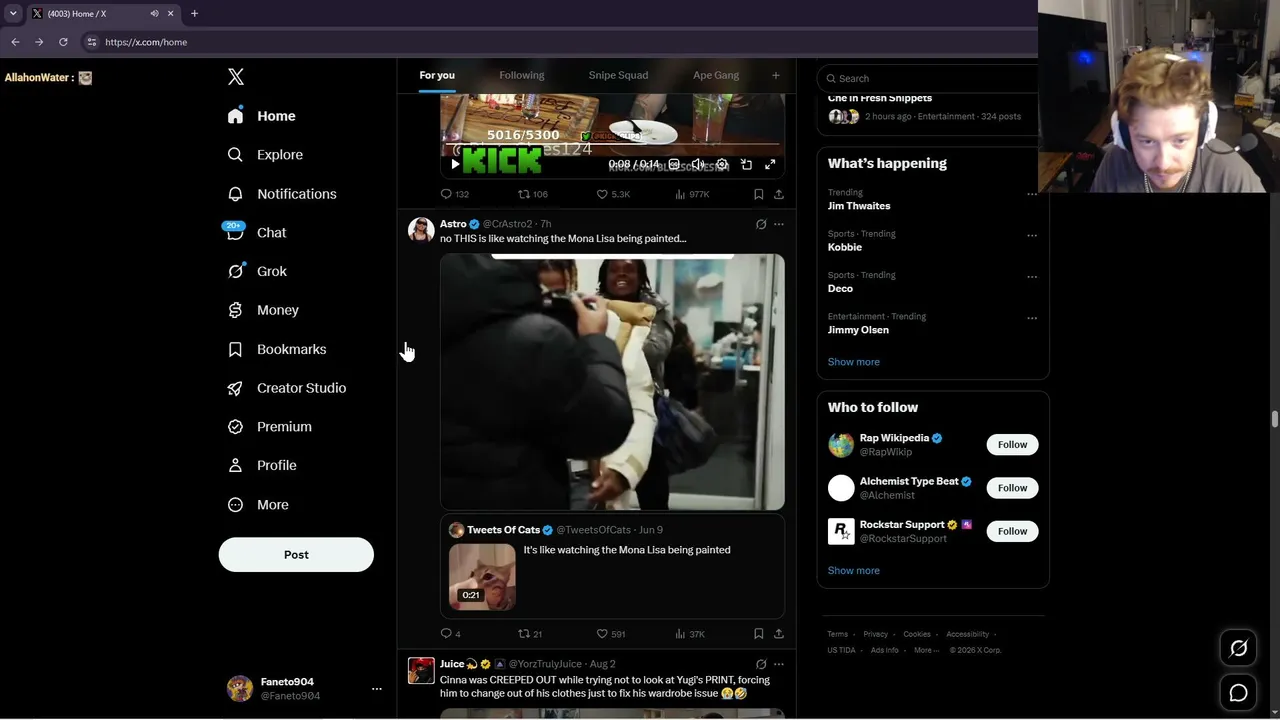
Task: Reply to Astro's Mona Lisa post
Action: (x=451, y=634)
